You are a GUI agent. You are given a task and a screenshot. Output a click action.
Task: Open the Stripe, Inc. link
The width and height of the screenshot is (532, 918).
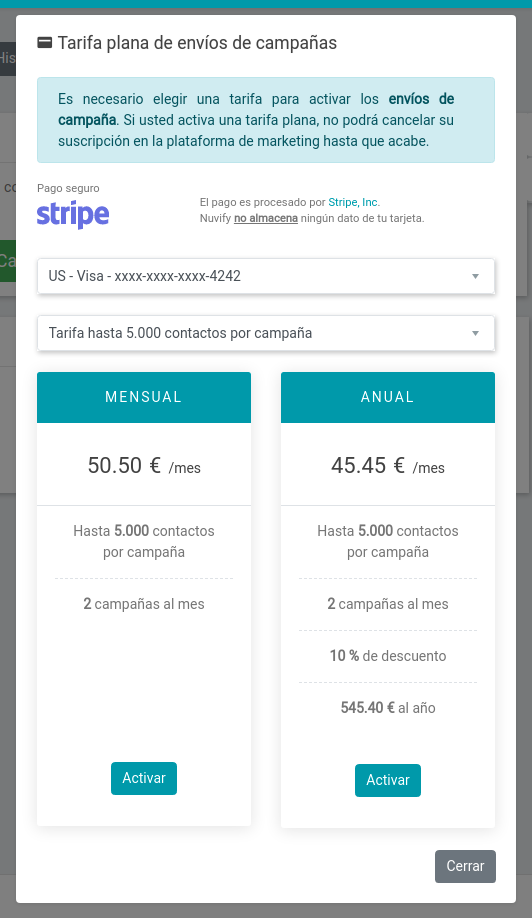point(353,202)
